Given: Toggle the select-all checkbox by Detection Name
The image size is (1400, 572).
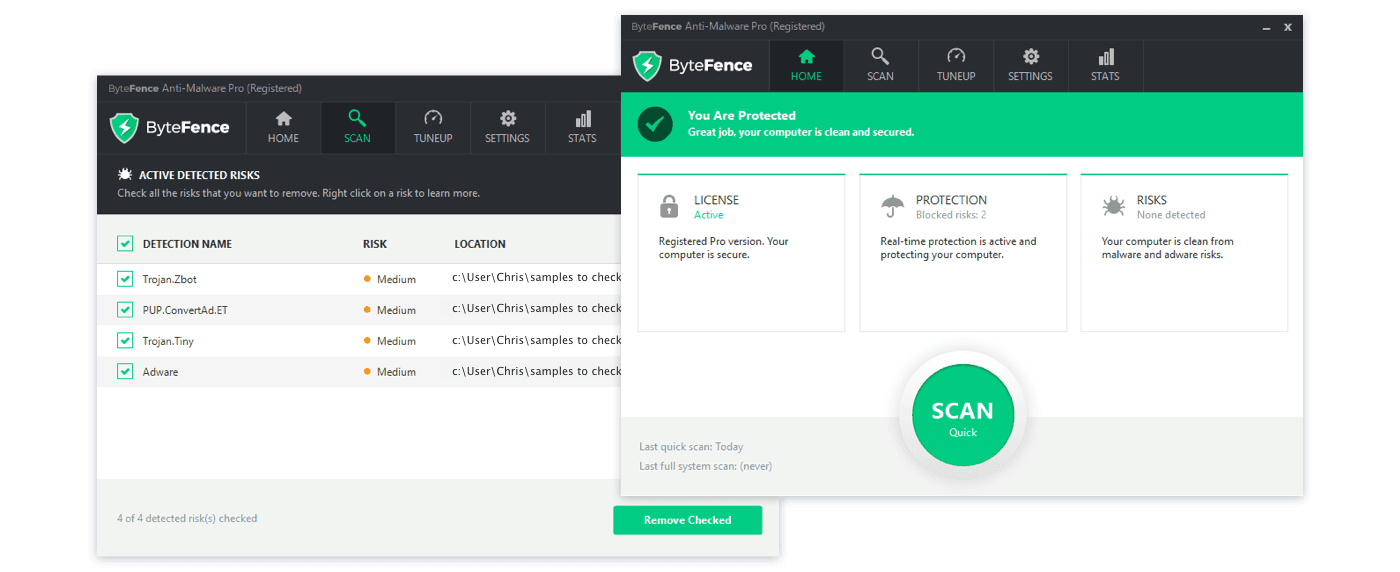Looking at the screenshot, I should click(x=125, y=243).
